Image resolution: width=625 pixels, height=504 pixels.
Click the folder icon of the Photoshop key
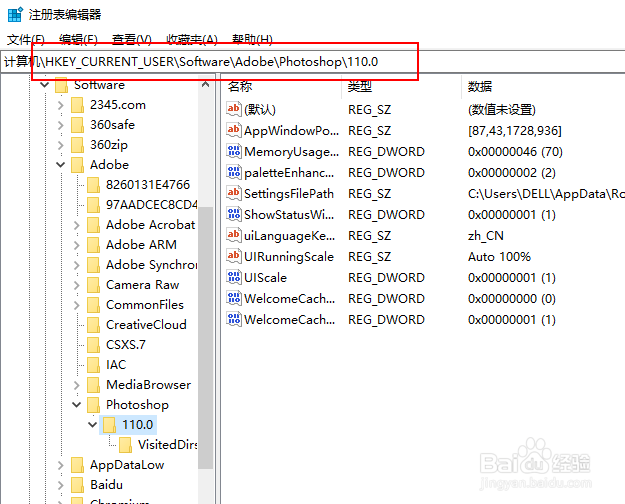(93, 405)
